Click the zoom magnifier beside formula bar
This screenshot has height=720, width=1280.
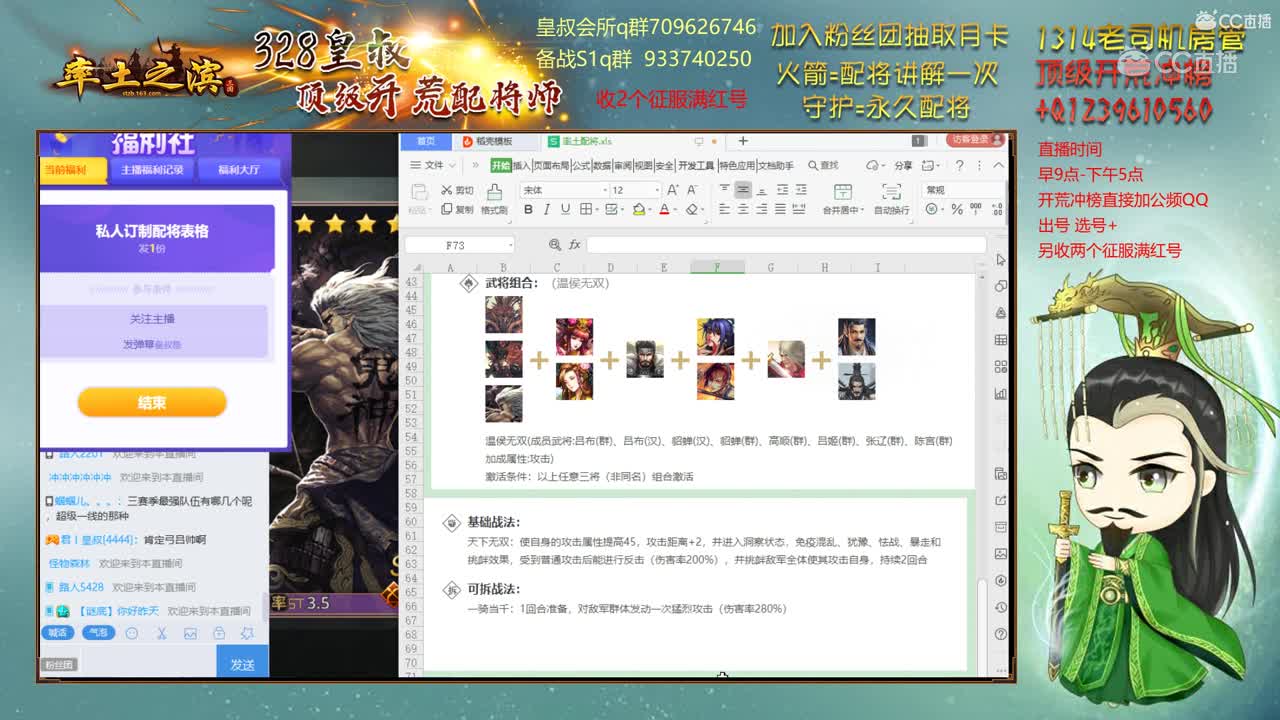tap(555, 245)
